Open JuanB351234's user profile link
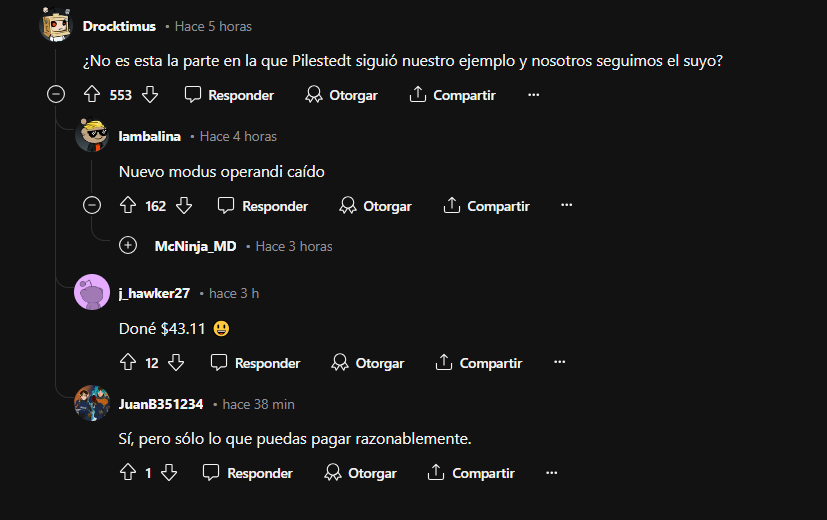The height and width of the screenshot is (520, 827). pos(161,404)
